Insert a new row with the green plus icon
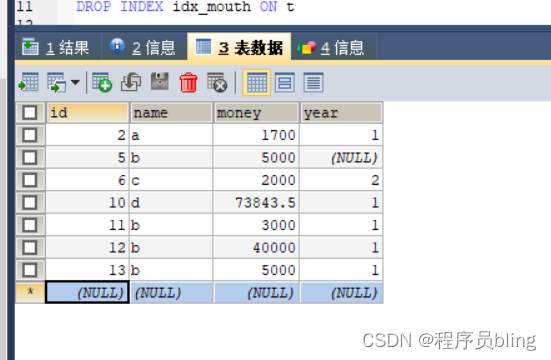Screen dimensions: 551x360 [102, 82]
